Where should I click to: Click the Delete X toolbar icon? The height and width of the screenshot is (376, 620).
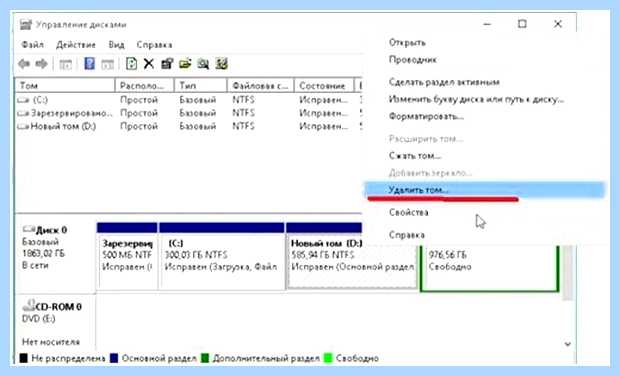149,64
